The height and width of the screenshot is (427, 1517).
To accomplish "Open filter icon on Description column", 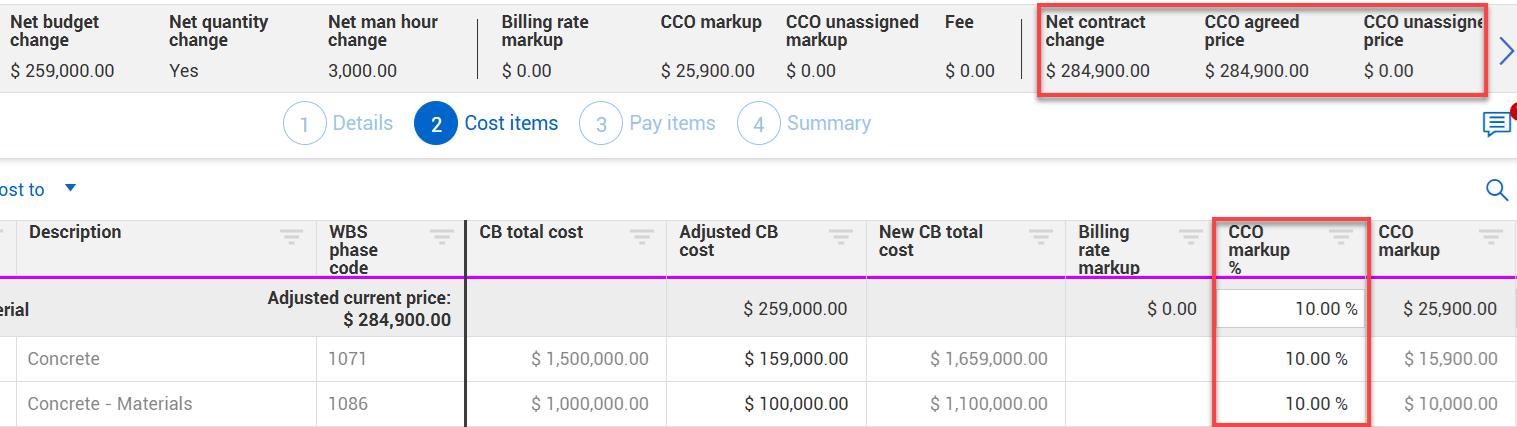I will point(291,237).
